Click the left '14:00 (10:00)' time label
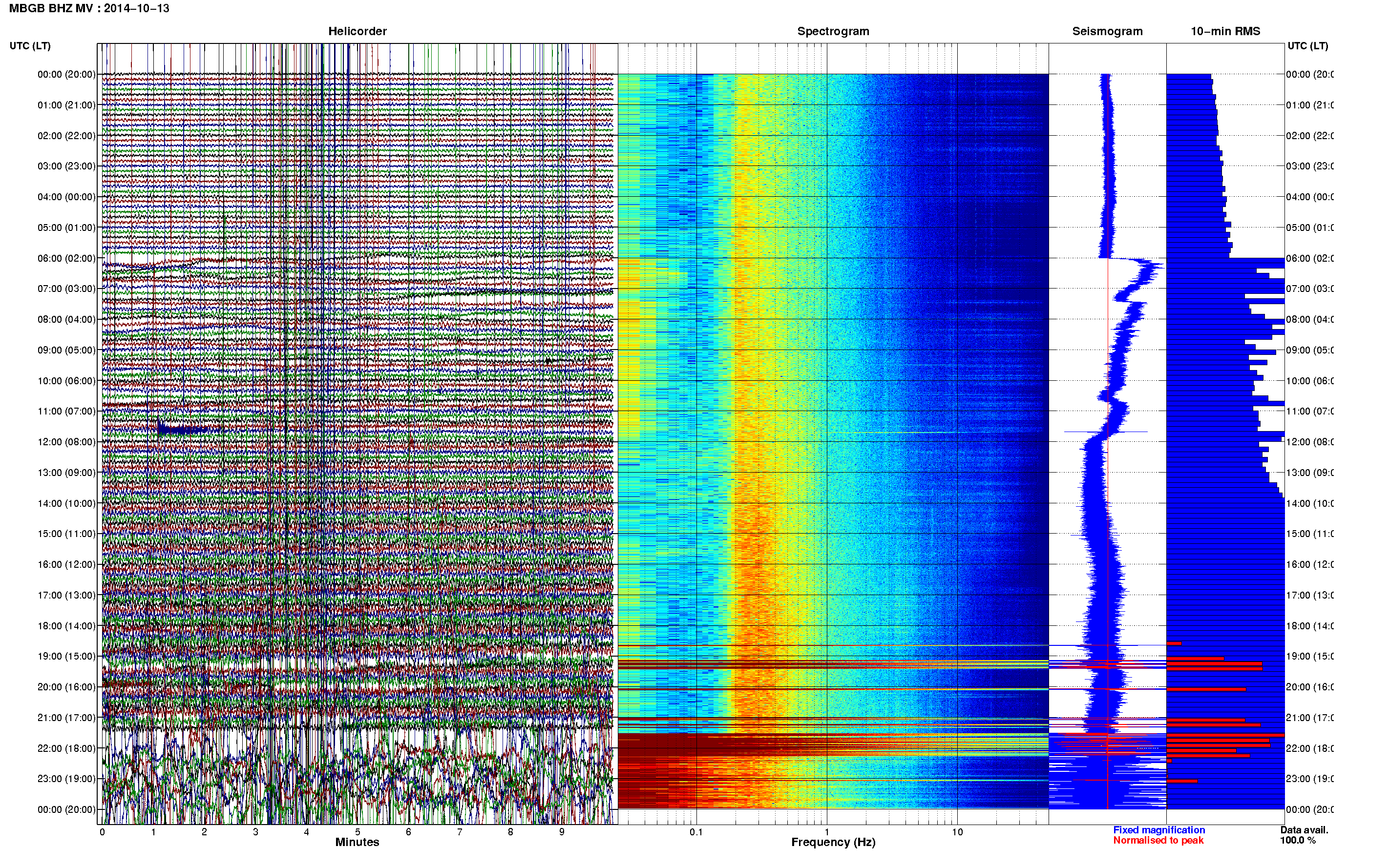The image size is (1389, 868). coord(66,503)
